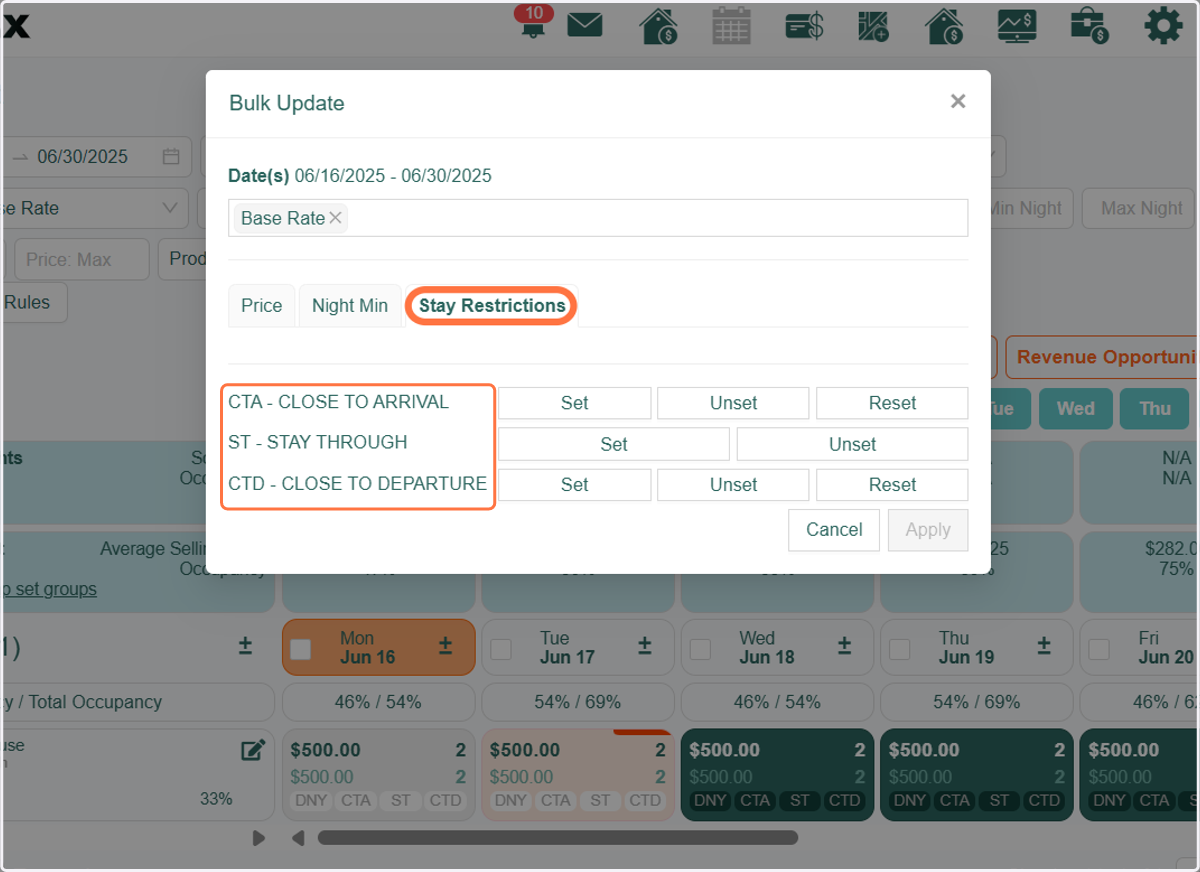Viewport: 1200px width, 872px height.
Task: Open the monitor revenue chart icon
Action: [1017, 25]
